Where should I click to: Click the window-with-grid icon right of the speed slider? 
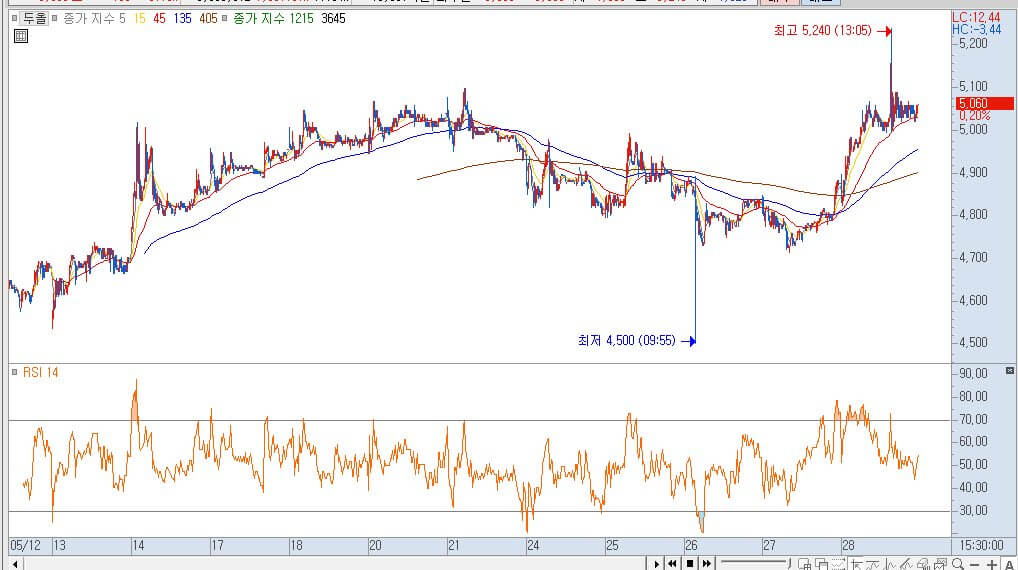click(x=804, y=564)
